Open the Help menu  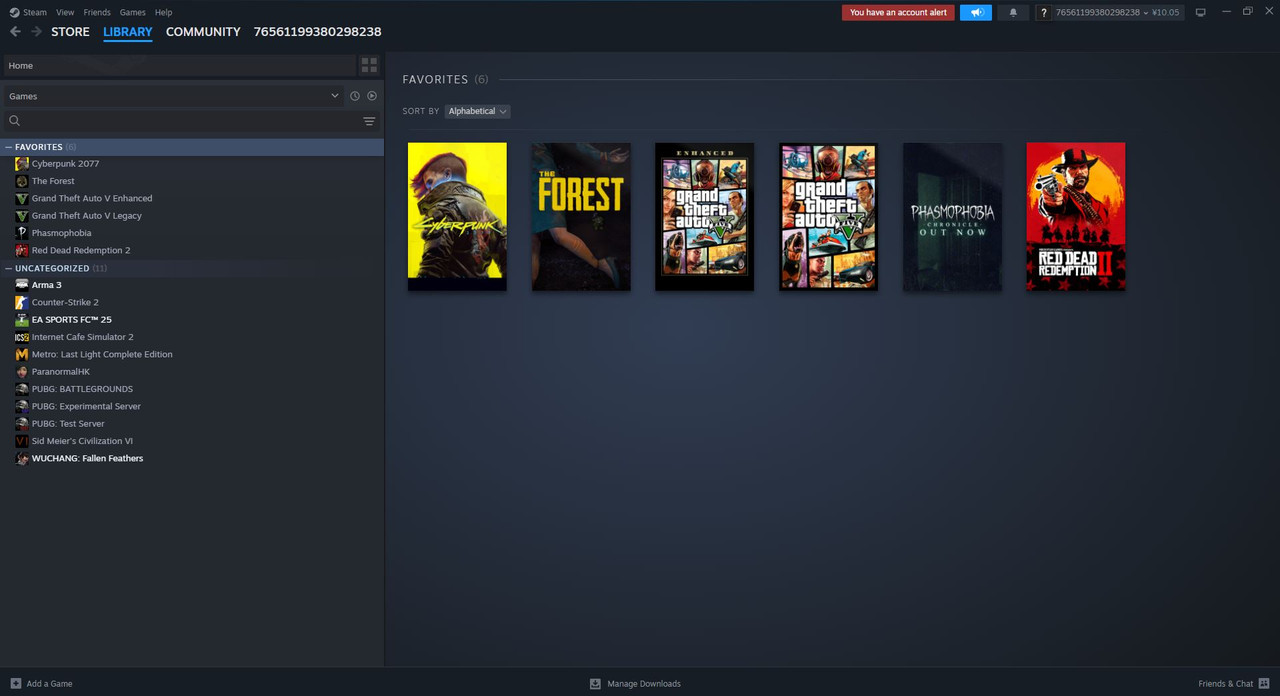click(163, 12)
